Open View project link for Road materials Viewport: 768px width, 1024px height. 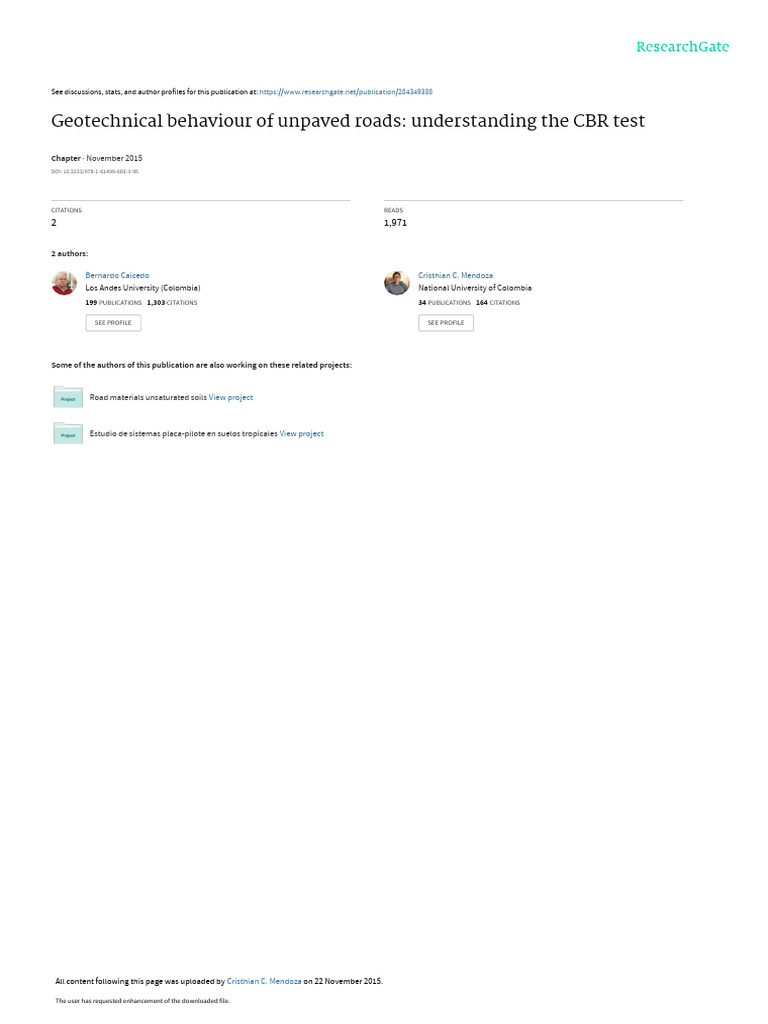pos(231,397)
